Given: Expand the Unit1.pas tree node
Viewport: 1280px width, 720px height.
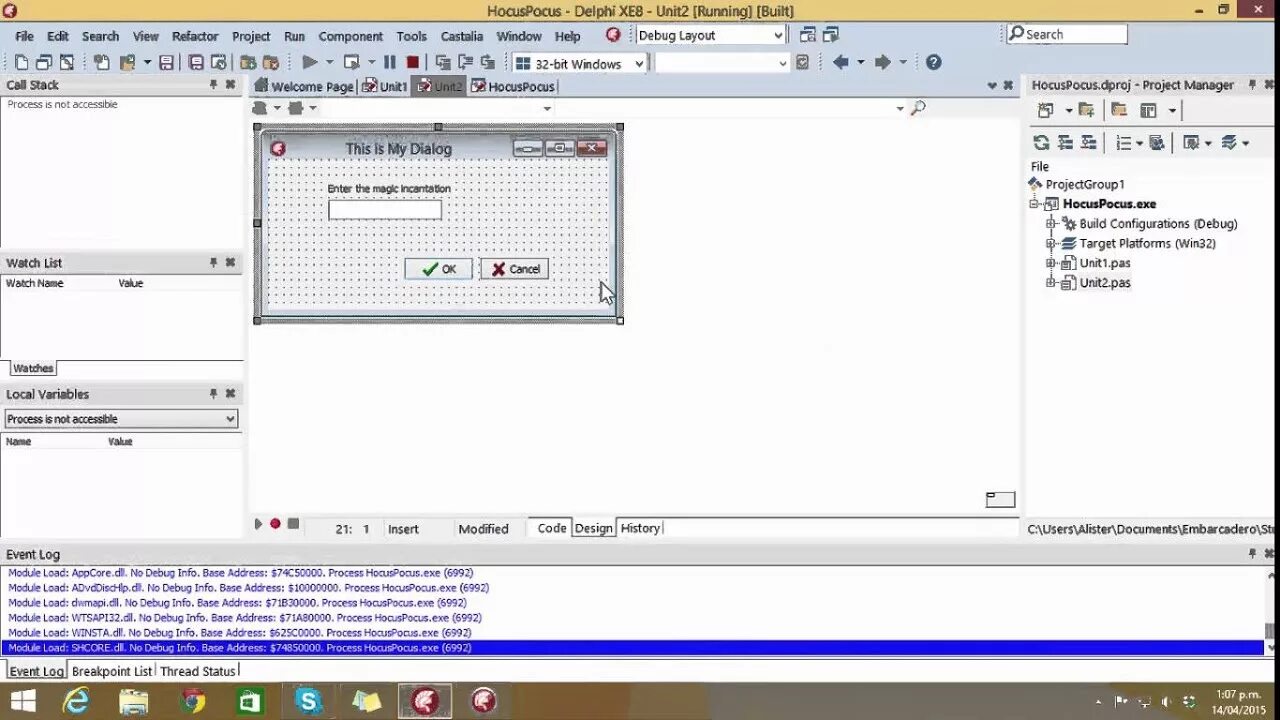Looking at the screenshot, I should 1051,263.
